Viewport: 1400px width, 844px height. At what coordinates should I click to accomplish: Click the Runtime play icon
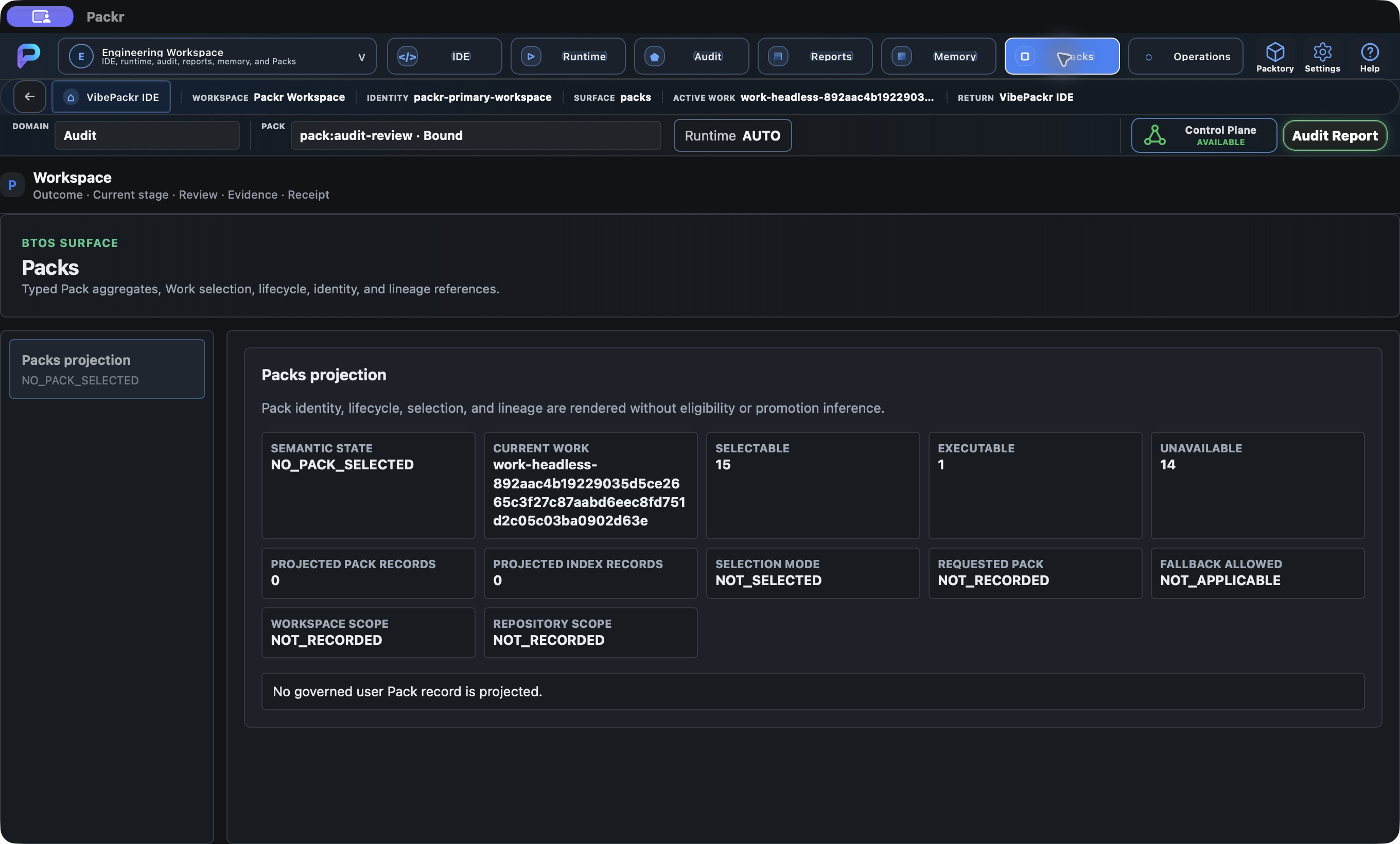tap(531, 56)
